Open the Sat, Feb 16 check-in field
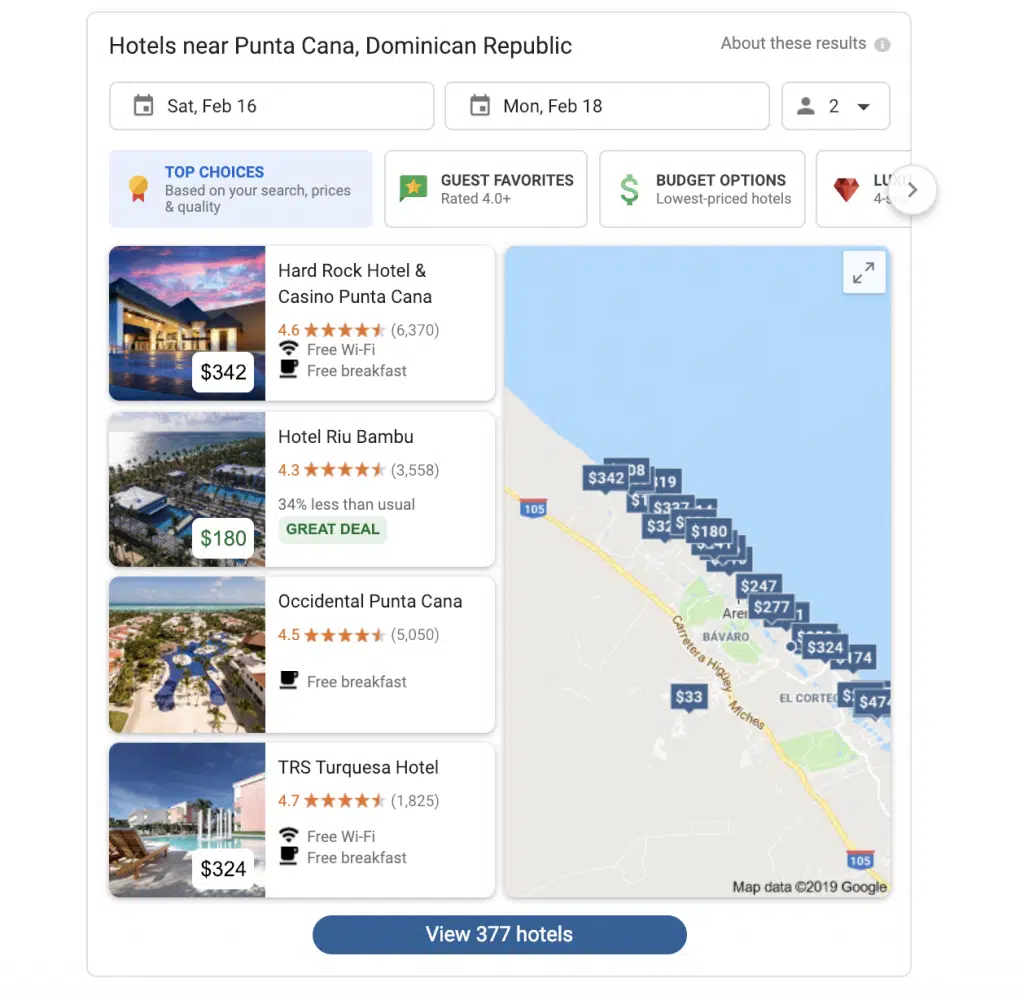The image size is (1024, 1000). pos(271,106)
